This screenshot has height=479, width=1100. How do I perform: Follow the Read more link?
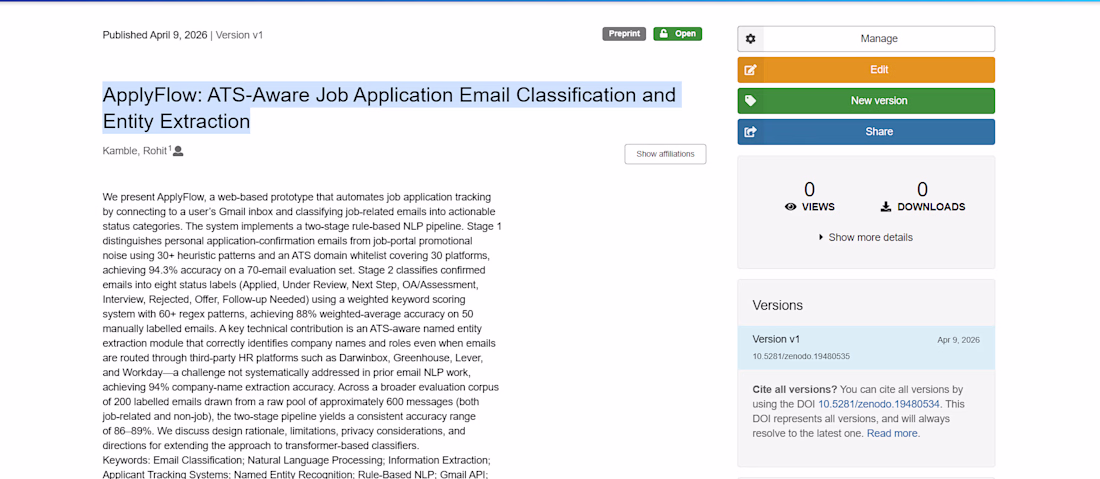892,433
